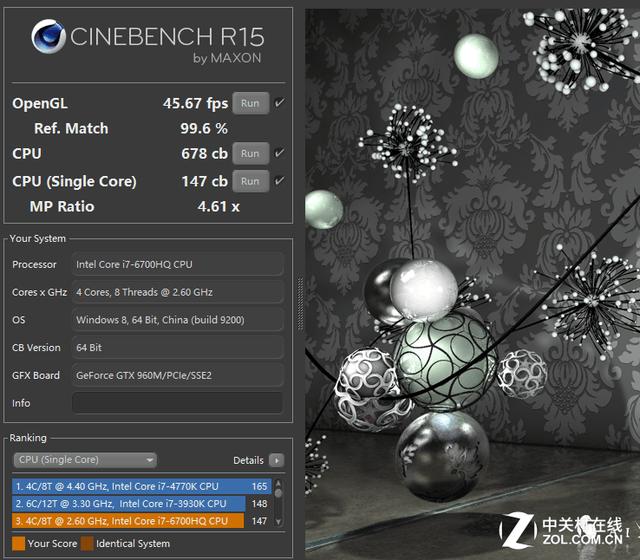Screen dimensions: 640x560
Task: Select the OS field Windows 8
Action: coord(178,320)
